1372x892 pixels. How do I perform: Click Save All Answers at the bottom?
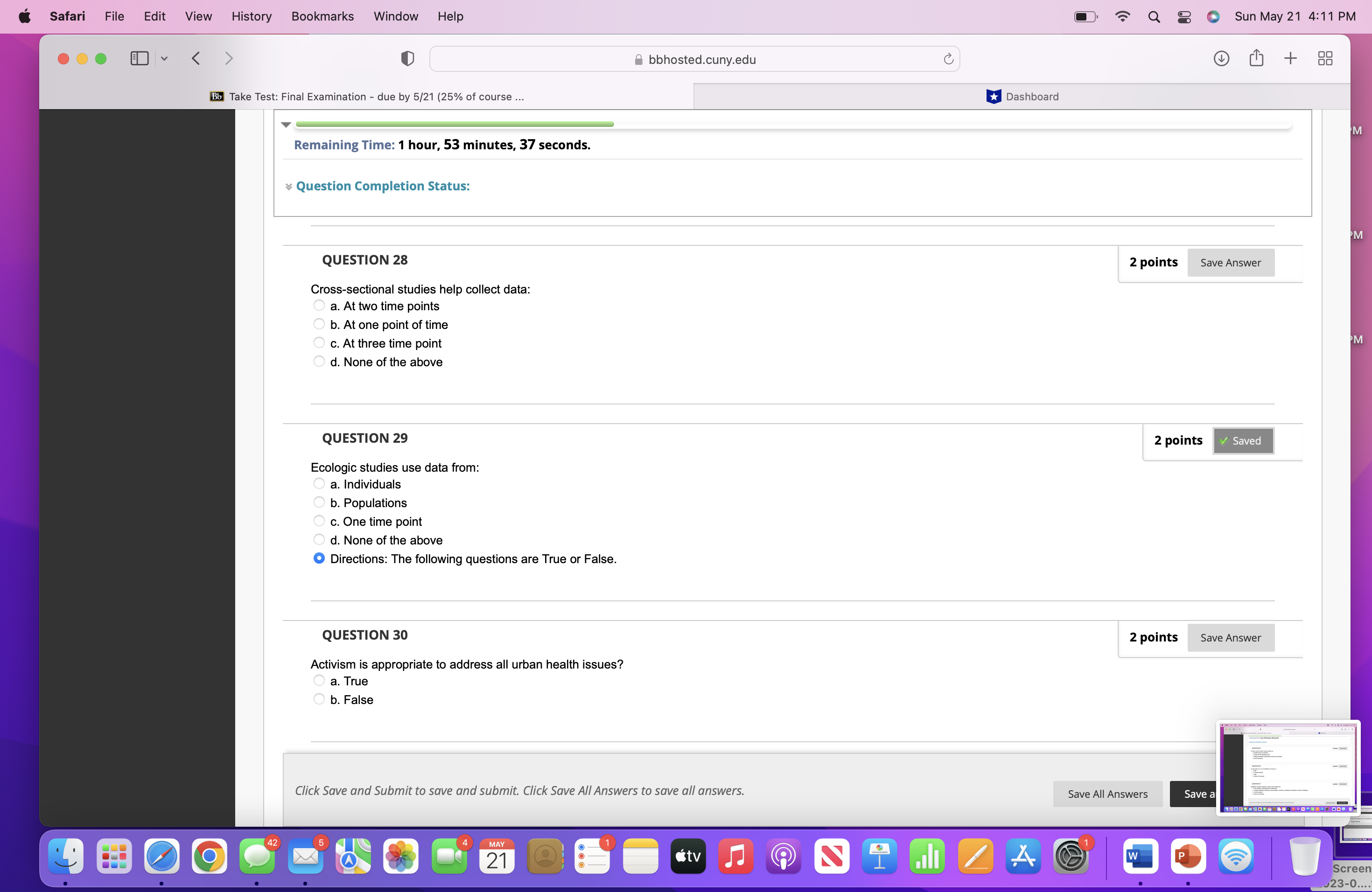(1107, 794)
